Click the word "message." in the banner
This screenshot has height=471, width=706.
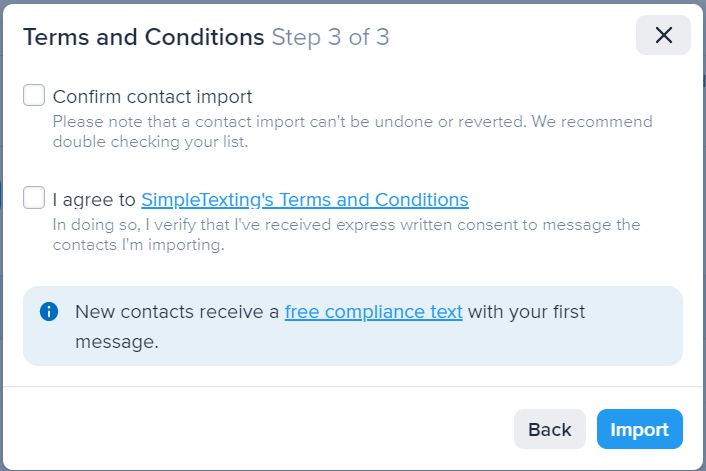tap(117, 342)
